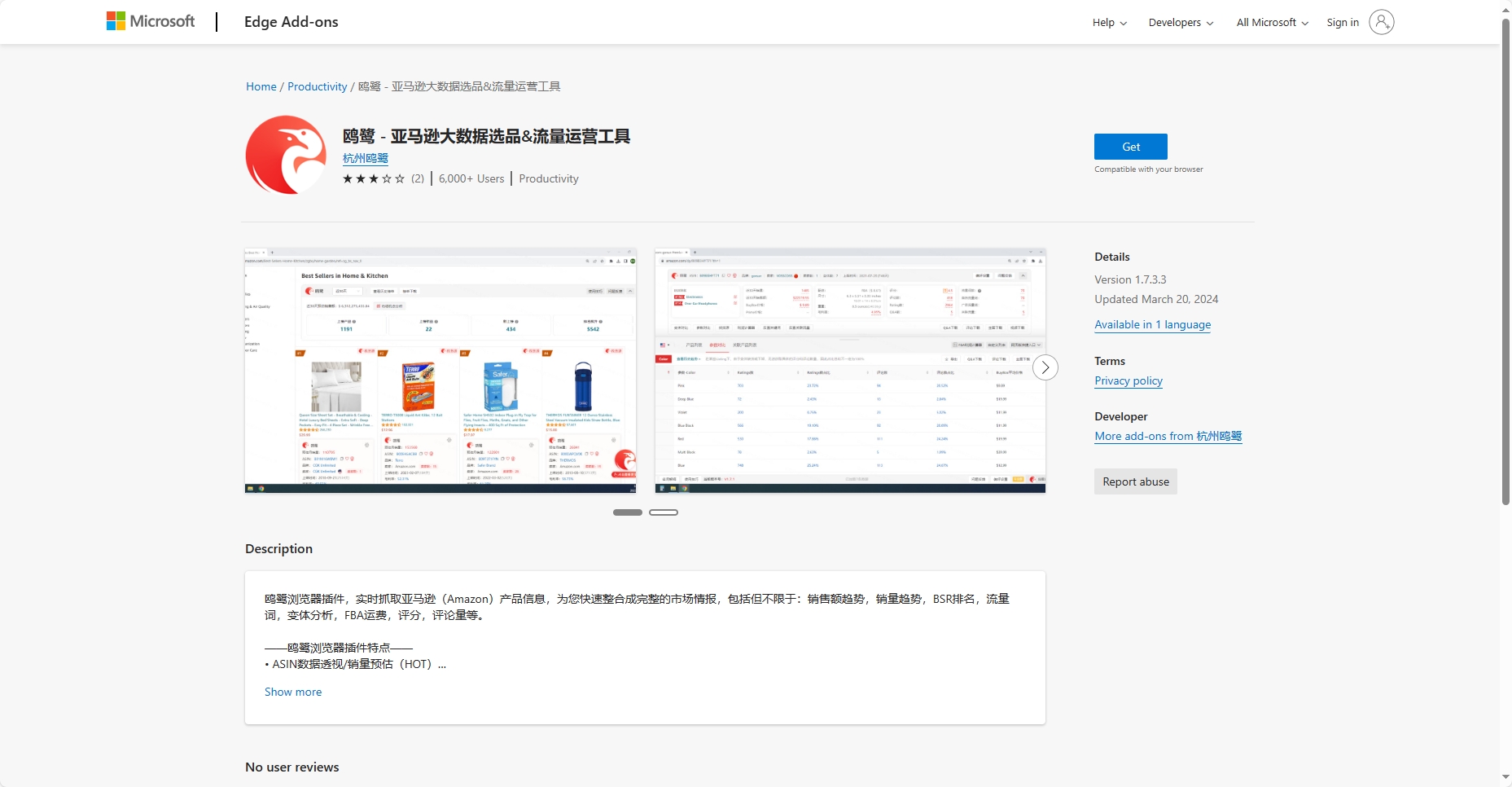The height and width of the screenshot is (787, 1512).
Task: Expand the Developers dropdown menu
Action: click(1181, 23)
